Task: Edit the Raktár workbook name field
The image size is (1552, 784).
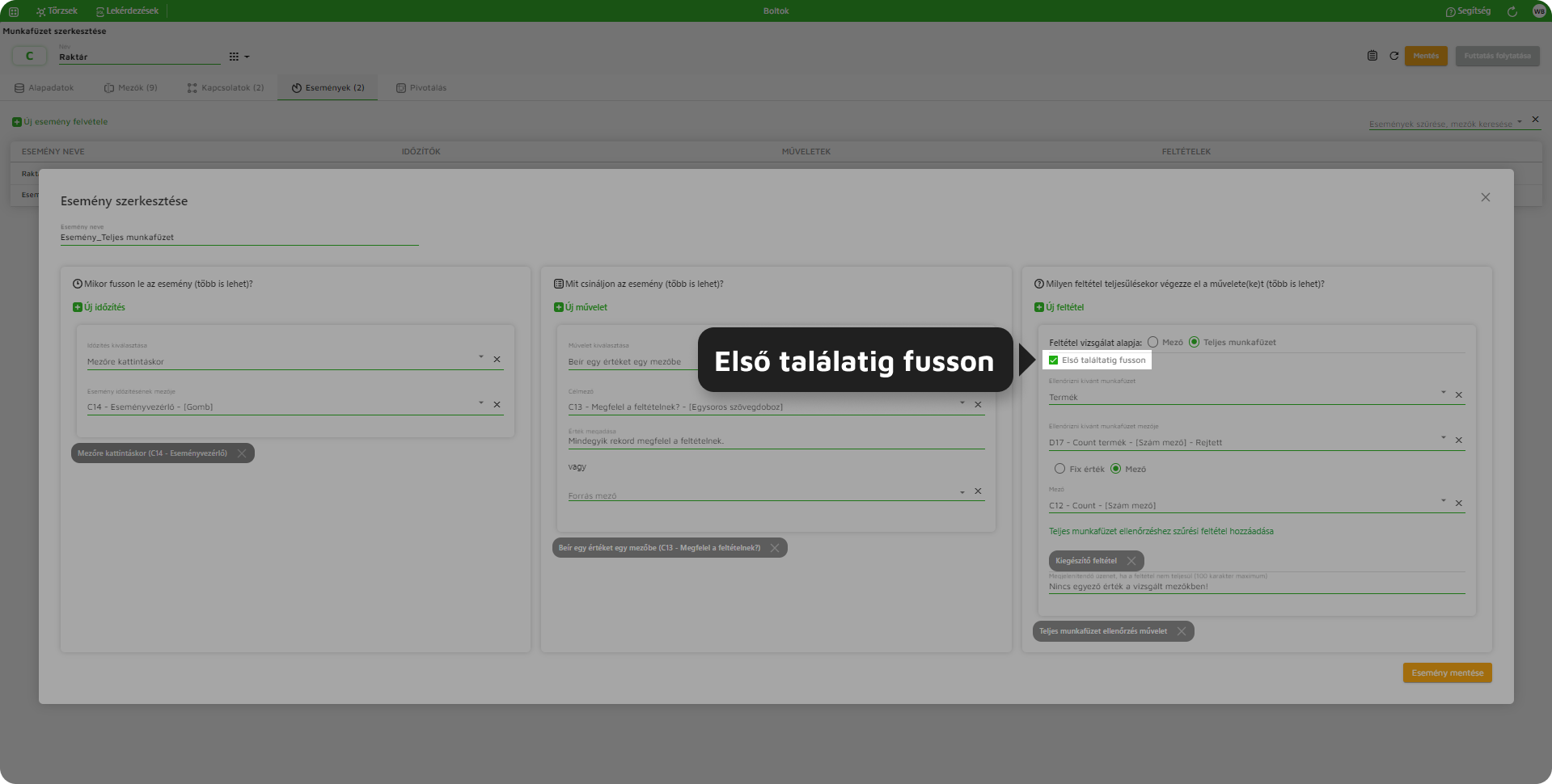Action: click(x=139, y=57)
